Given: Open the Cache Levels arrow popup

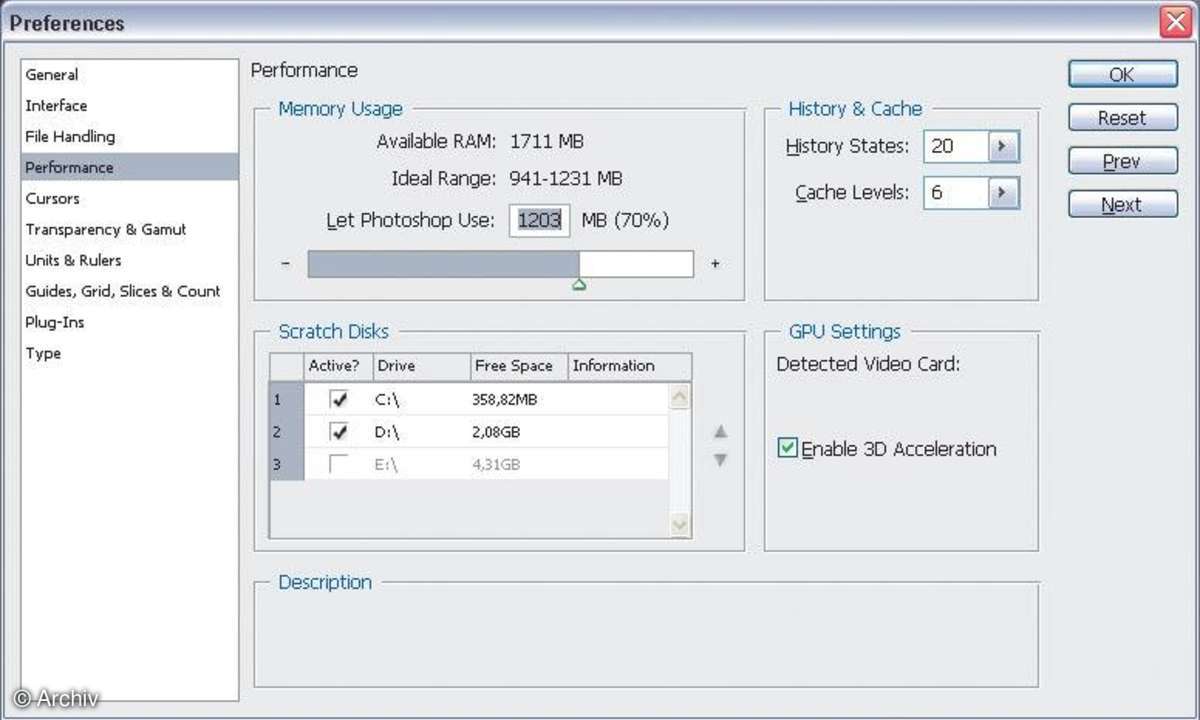Looking at the screenshot, I should [1004, 193].
